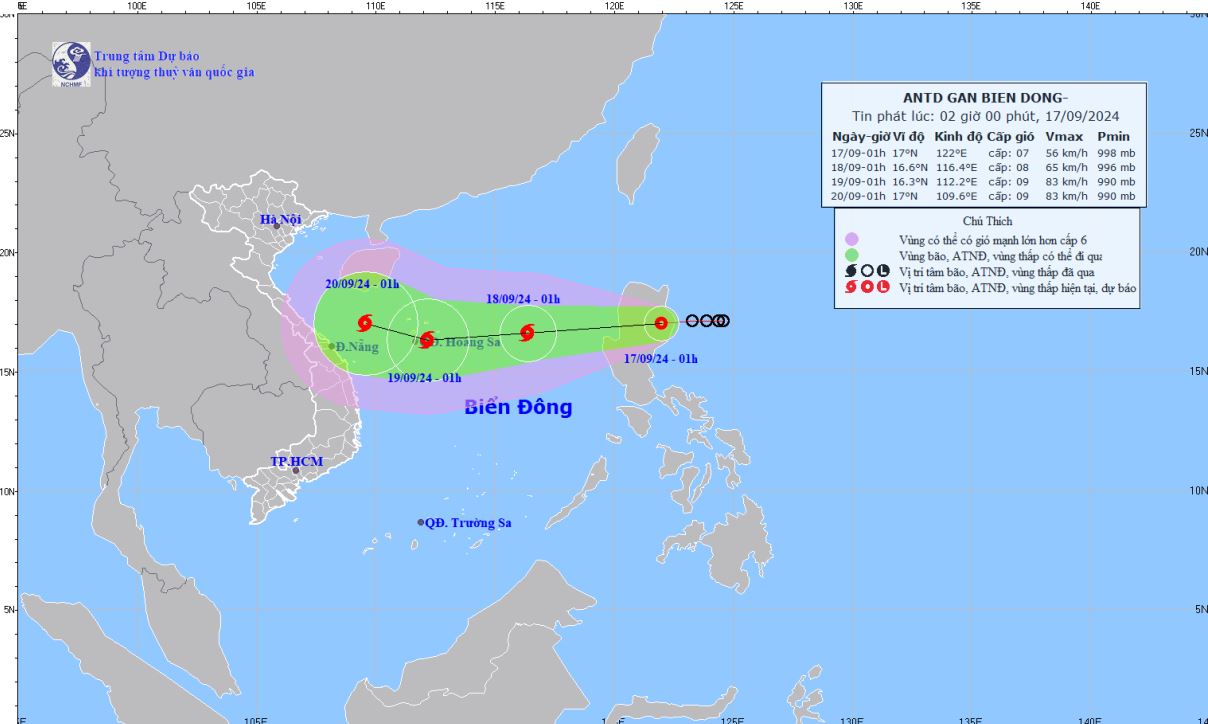Click the Biển Đông sea label

(x=518, y=407)
